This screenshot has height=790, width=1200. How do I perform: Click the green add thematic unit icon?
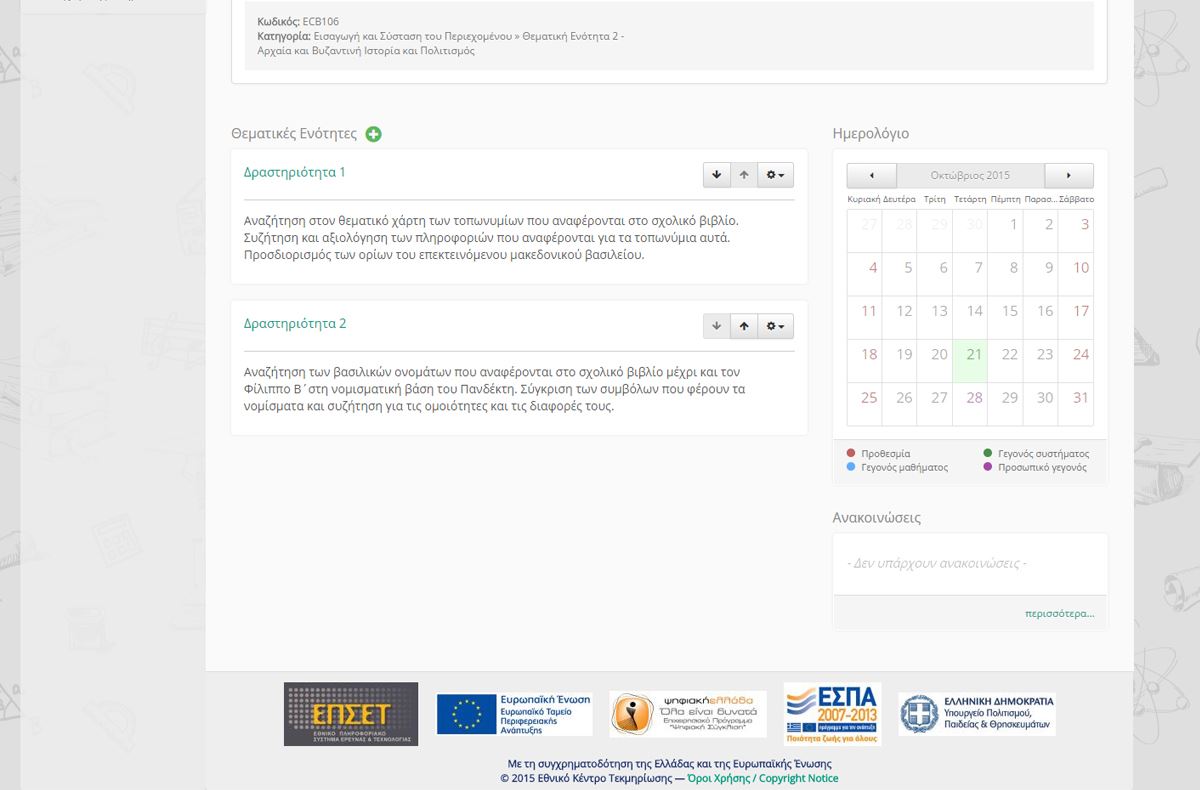tap(373, 134)
